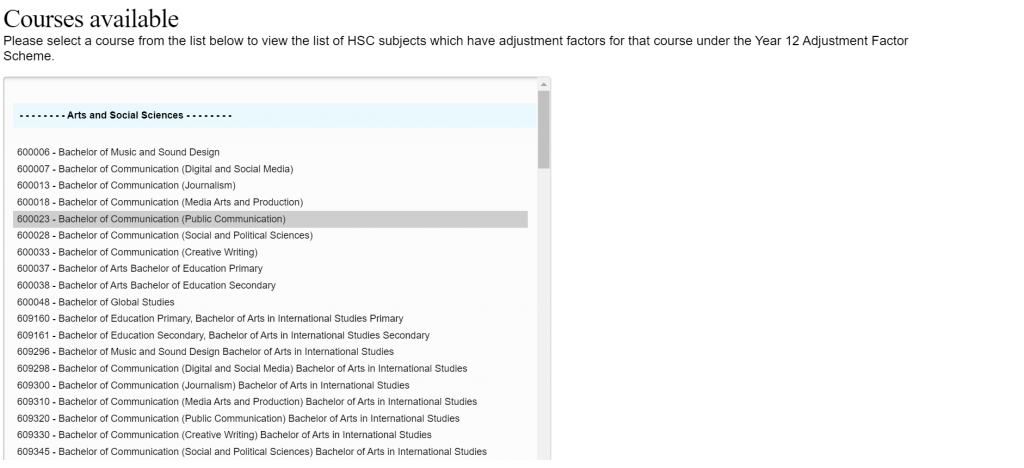The image size is (1024, 468).
Task: Select 609161 Education Secondary International Studies course
Action: click(223, 335)
